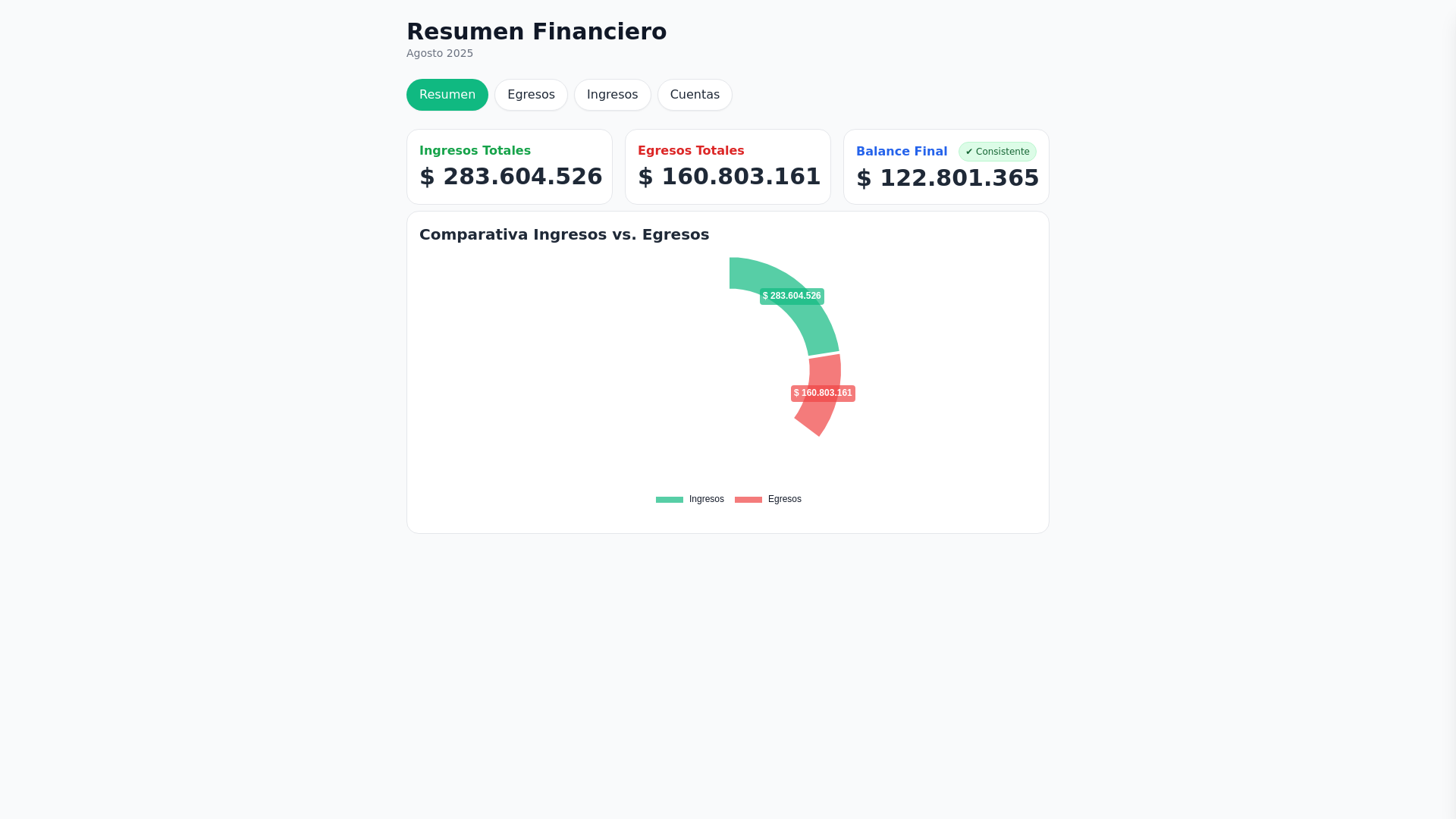Image resolution: width=1456 pixels, height=819 pixels.
Task: Click the $ 283.604.526 chart label
Action: point(792,297)
